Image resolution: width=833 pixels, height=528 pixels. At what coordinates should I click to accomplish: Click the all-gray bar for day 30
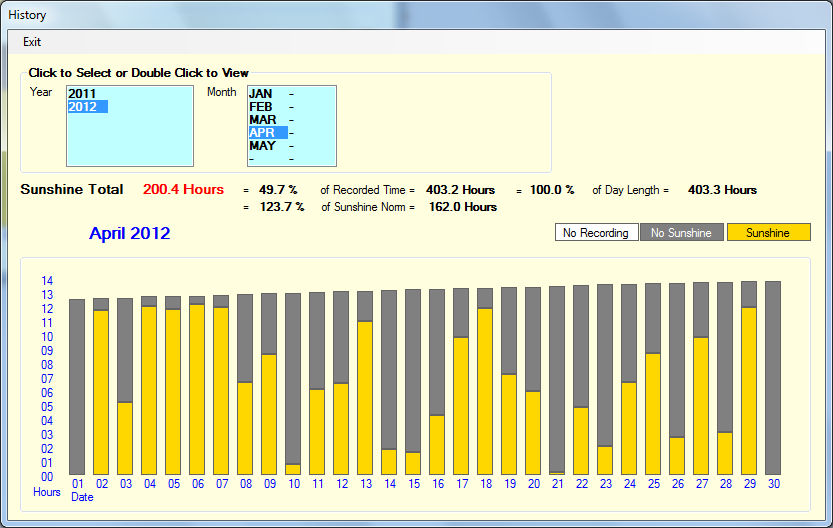773,378
